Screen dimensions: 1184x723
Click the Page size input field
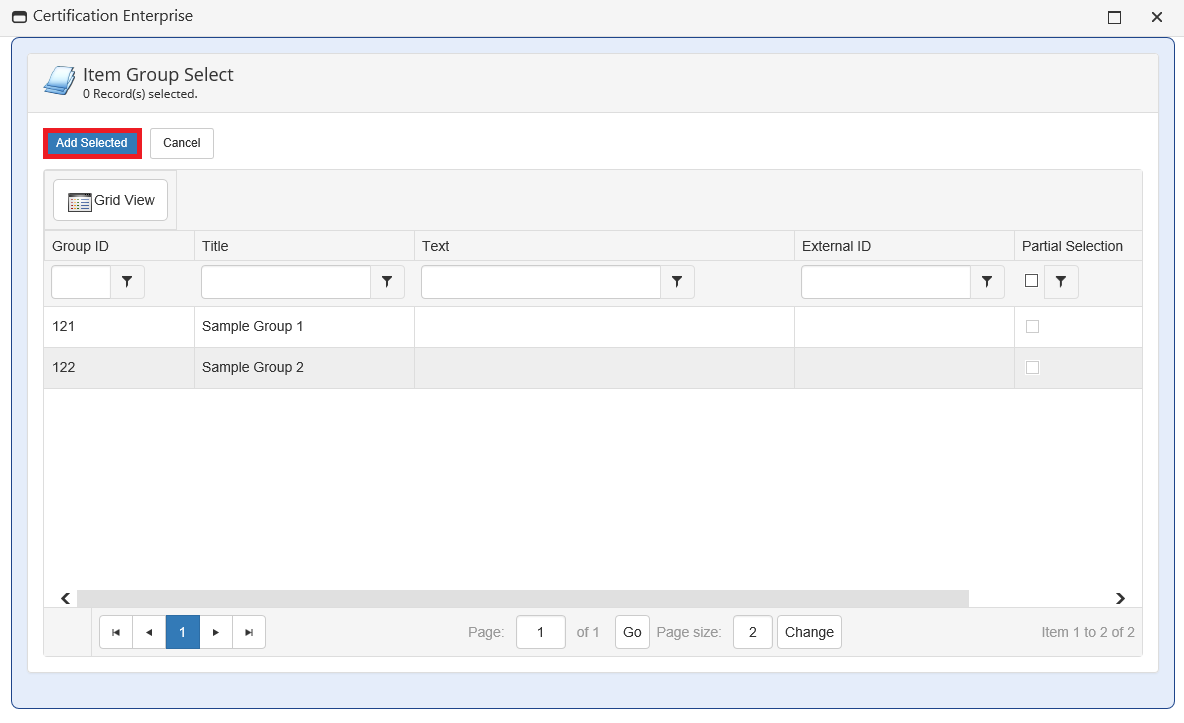tap(752, 632)
